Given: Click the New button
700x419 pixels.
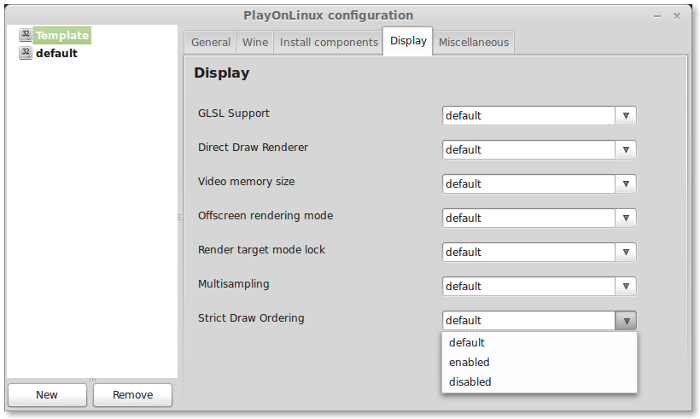Looking at the screenshot, I should pyautogui.click(x=47, y=395).
